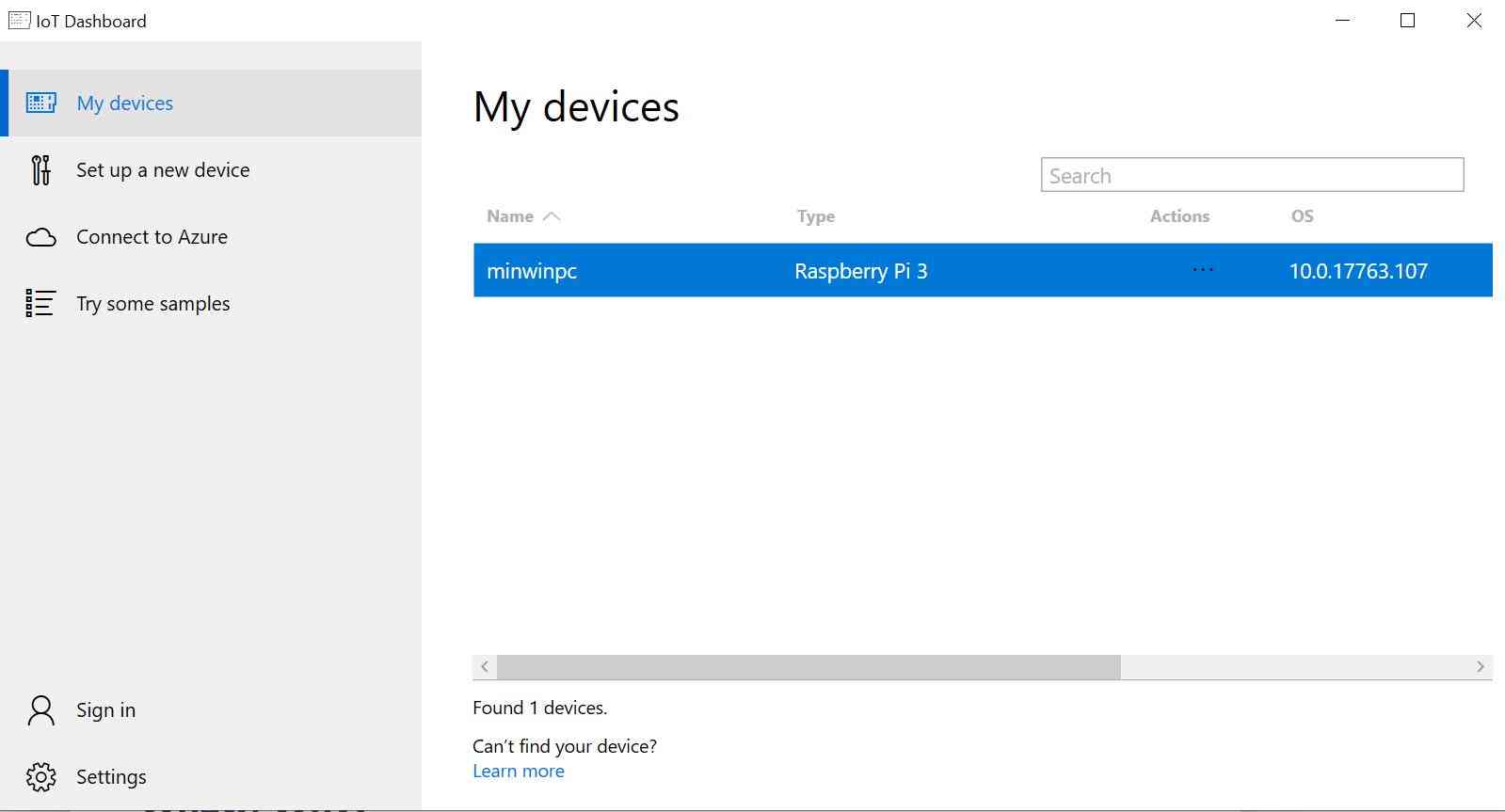Click the IoT Dashboard app icon in title bar
The height and width of the screenshot is (812, 1505).
[19, 20]
